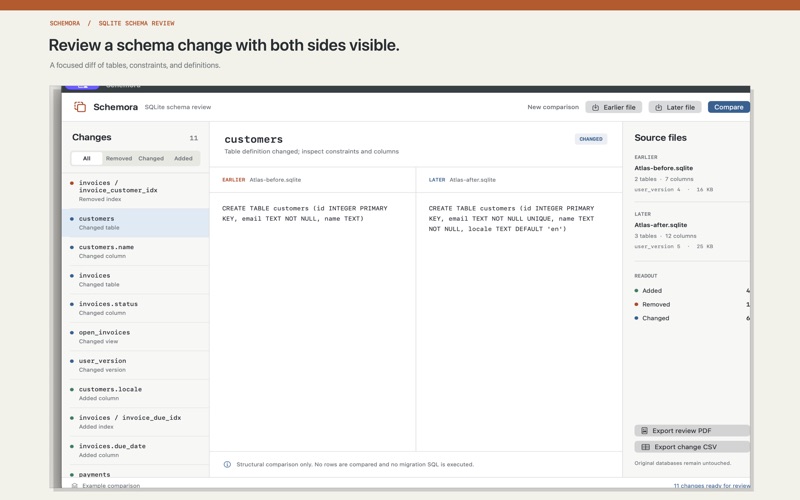Click 'Original databases remain untouched' note

pyautogui.click(x=682, y=463)
